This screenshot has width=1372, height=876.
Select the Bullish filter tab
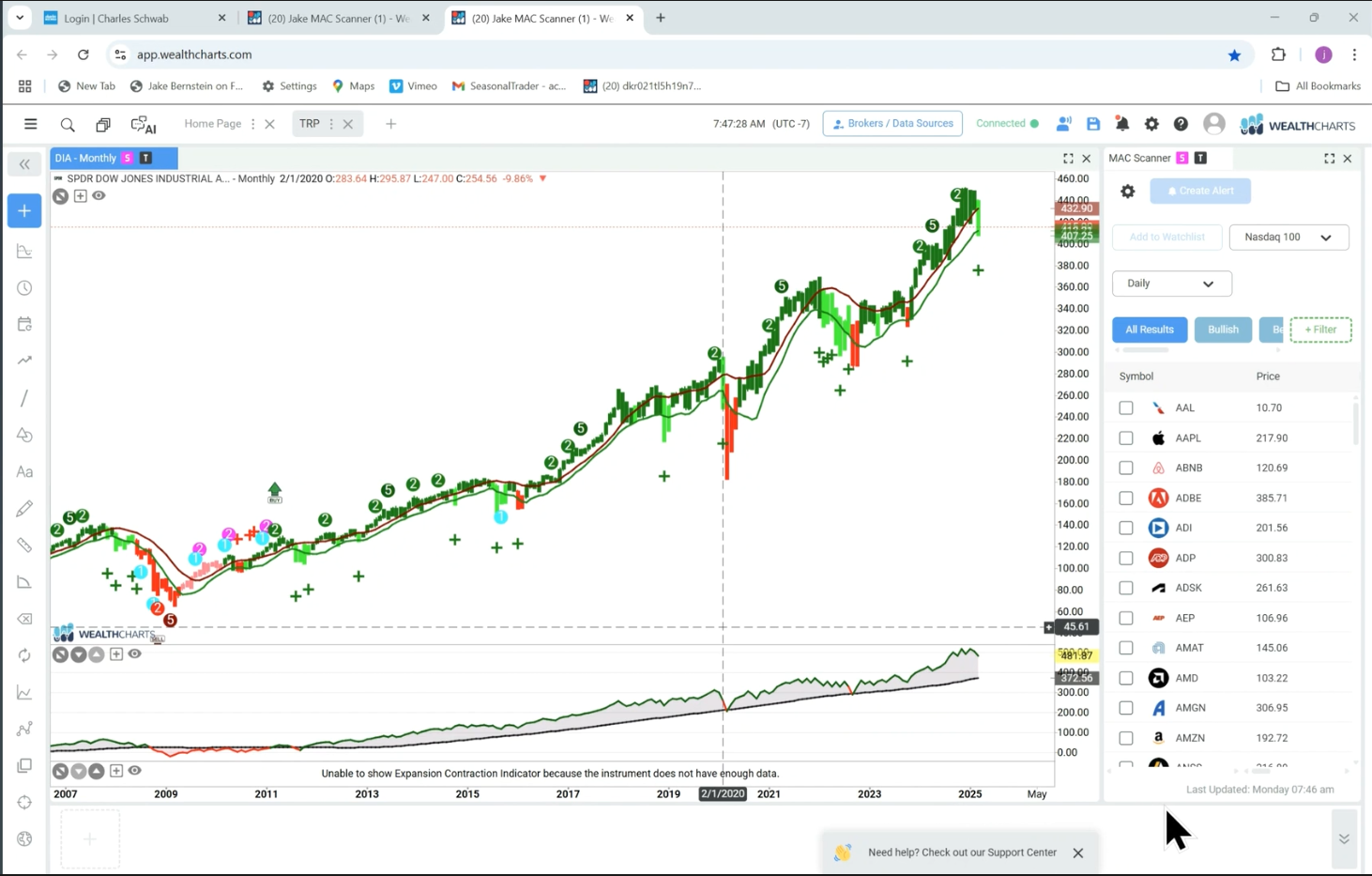pos(1223,330)
